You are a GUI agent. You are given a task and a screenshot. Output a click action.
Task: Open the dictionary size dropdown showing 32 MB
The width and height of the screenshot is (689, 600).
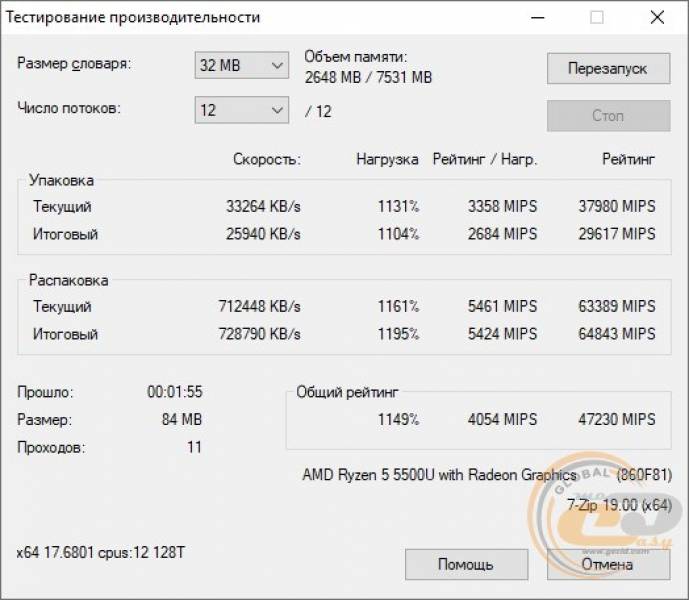(x=242, y=65)
